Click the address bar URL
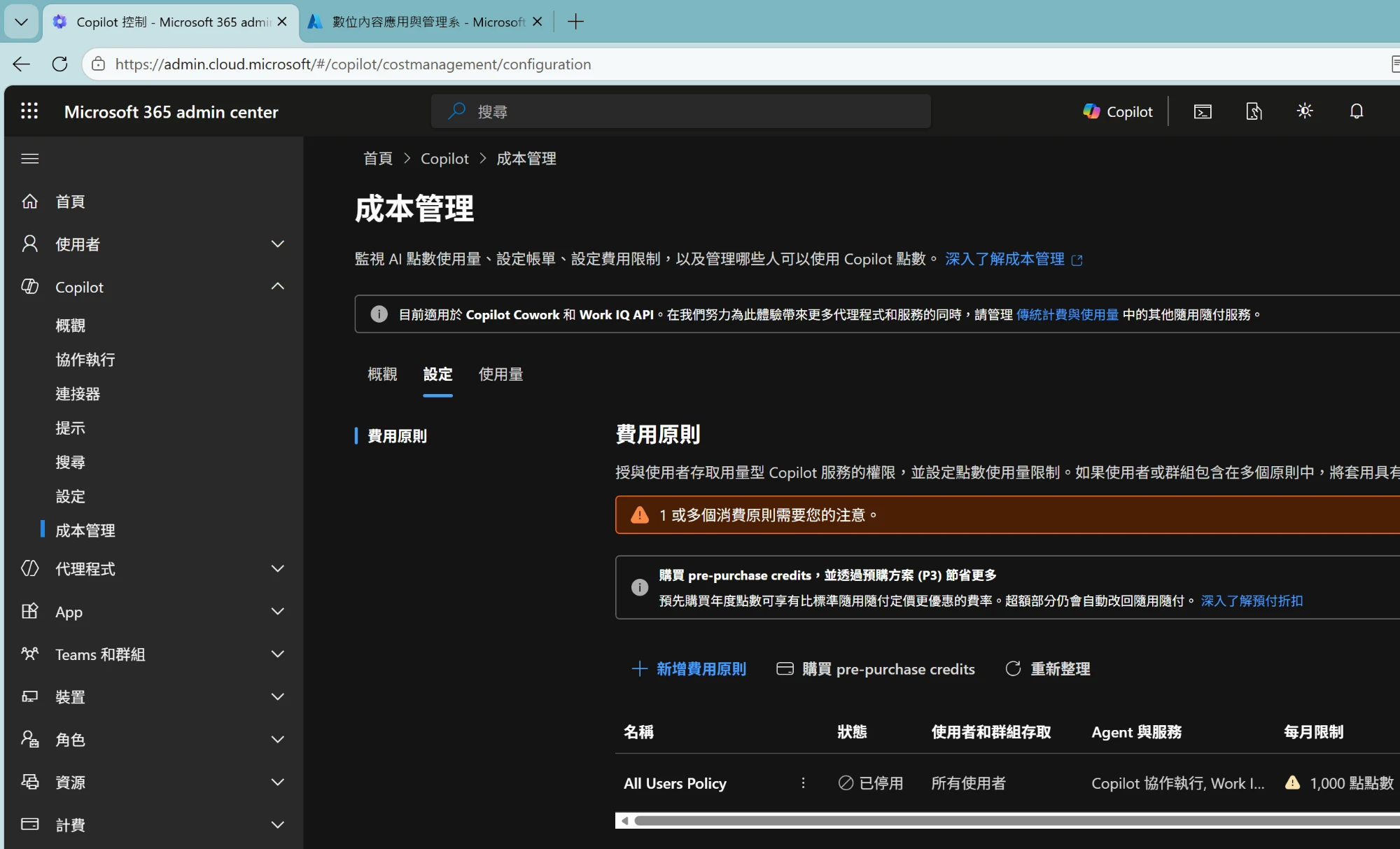The image size is (1400, 849). [x=353, y=64]
